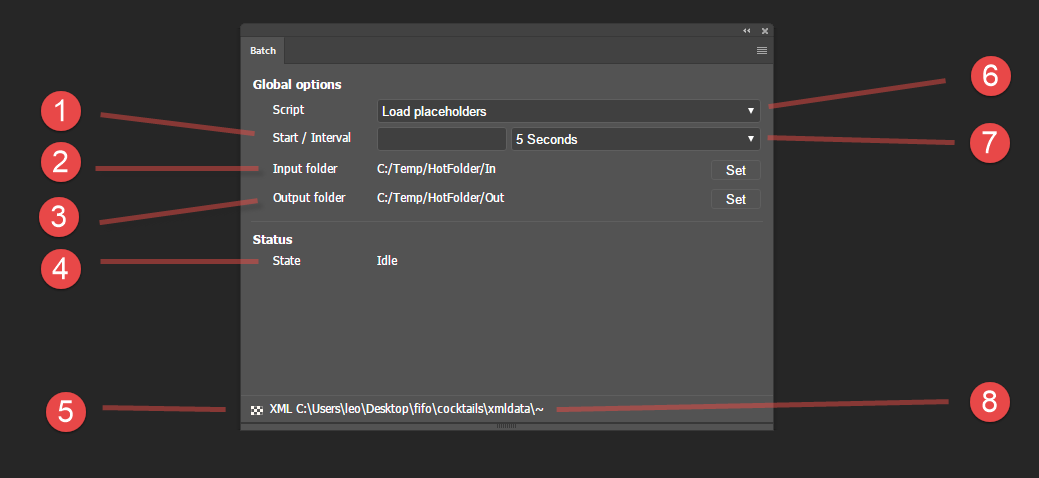This screenshot has width=1039, height=478.
Task: Click the red callout circle numbered 1
Action: pos(61,113)
